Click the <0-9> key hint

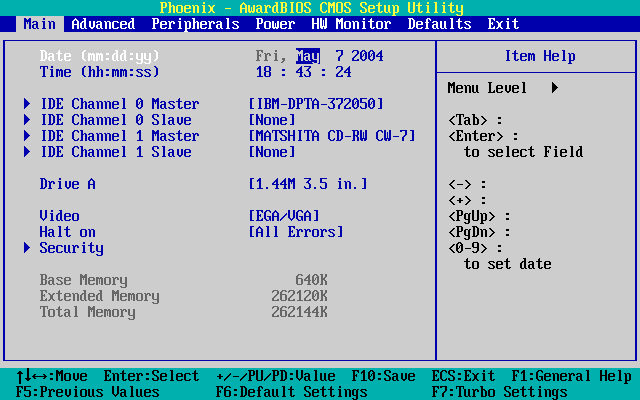point(468,248)
